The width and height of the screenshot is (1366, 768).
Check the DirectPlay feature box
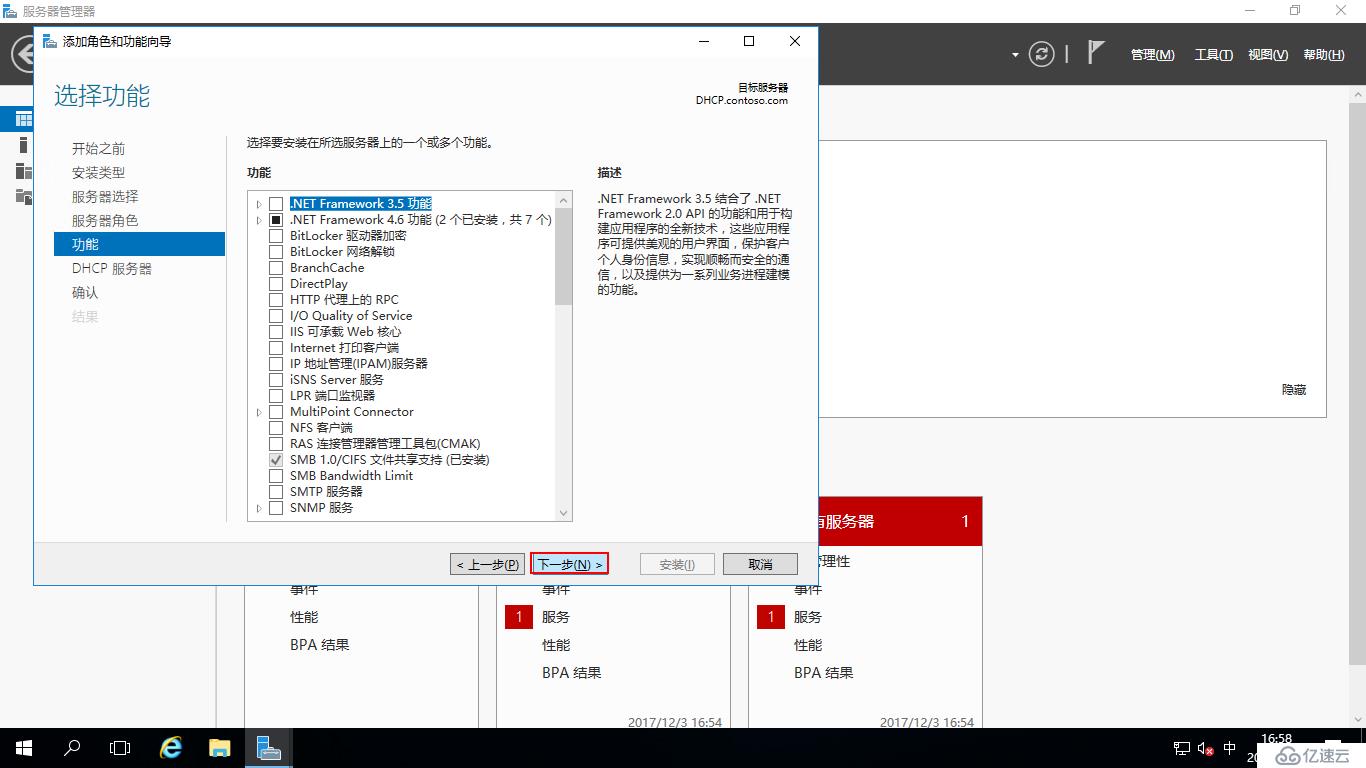(x=276, y=284)
